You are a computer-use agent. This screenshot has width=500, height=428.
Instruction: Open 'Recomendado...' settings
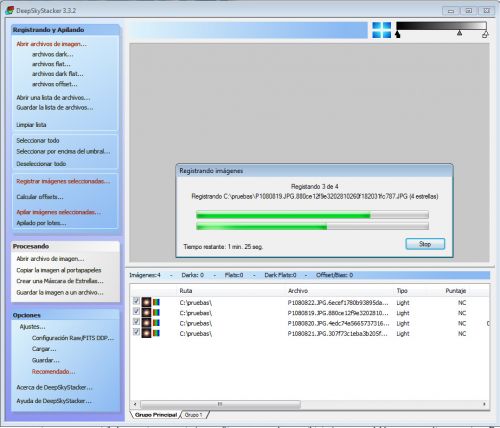click(53, 372)
